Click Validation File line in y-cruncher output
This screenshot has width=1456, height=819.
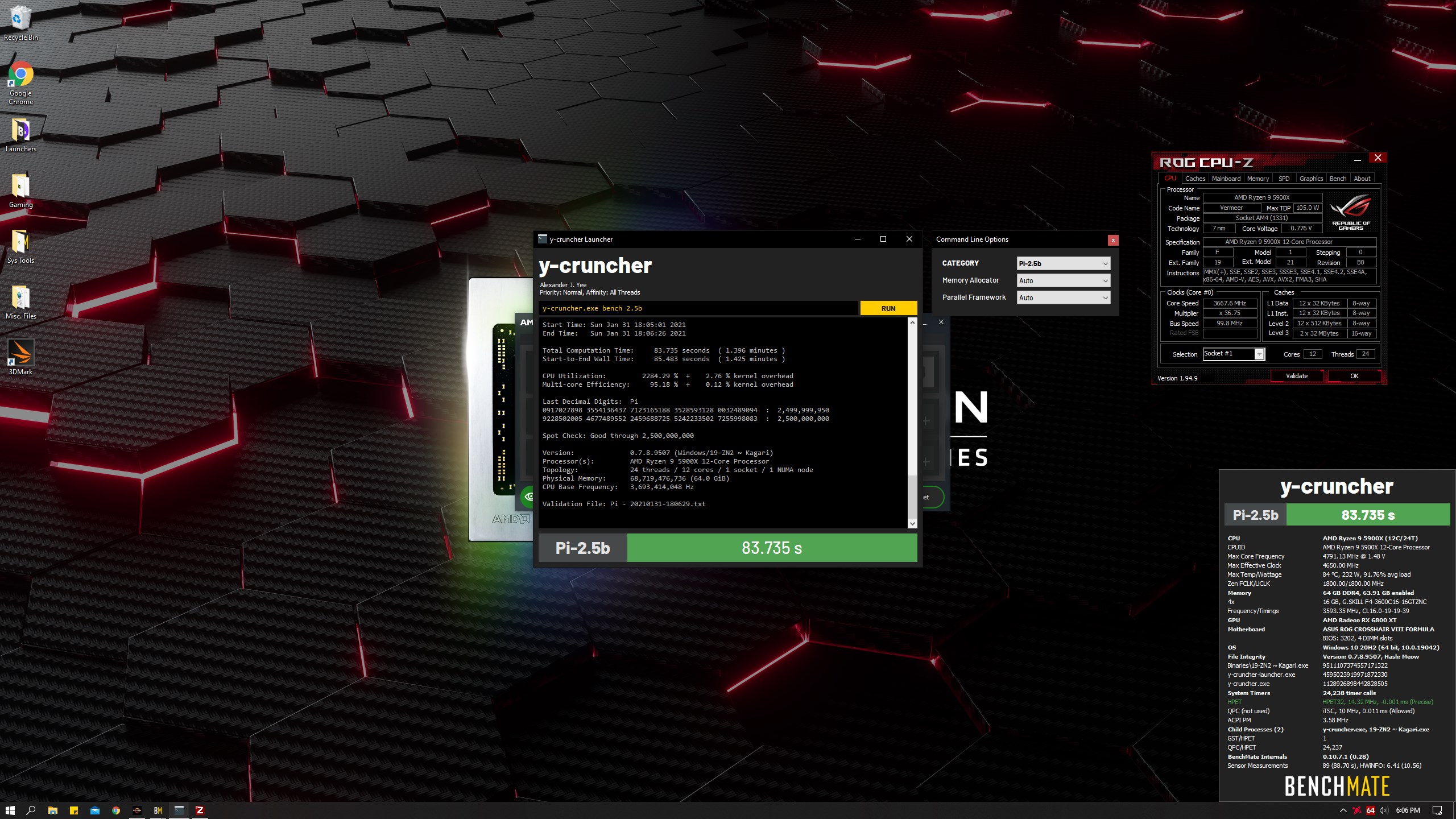click(x=624, y=504)
